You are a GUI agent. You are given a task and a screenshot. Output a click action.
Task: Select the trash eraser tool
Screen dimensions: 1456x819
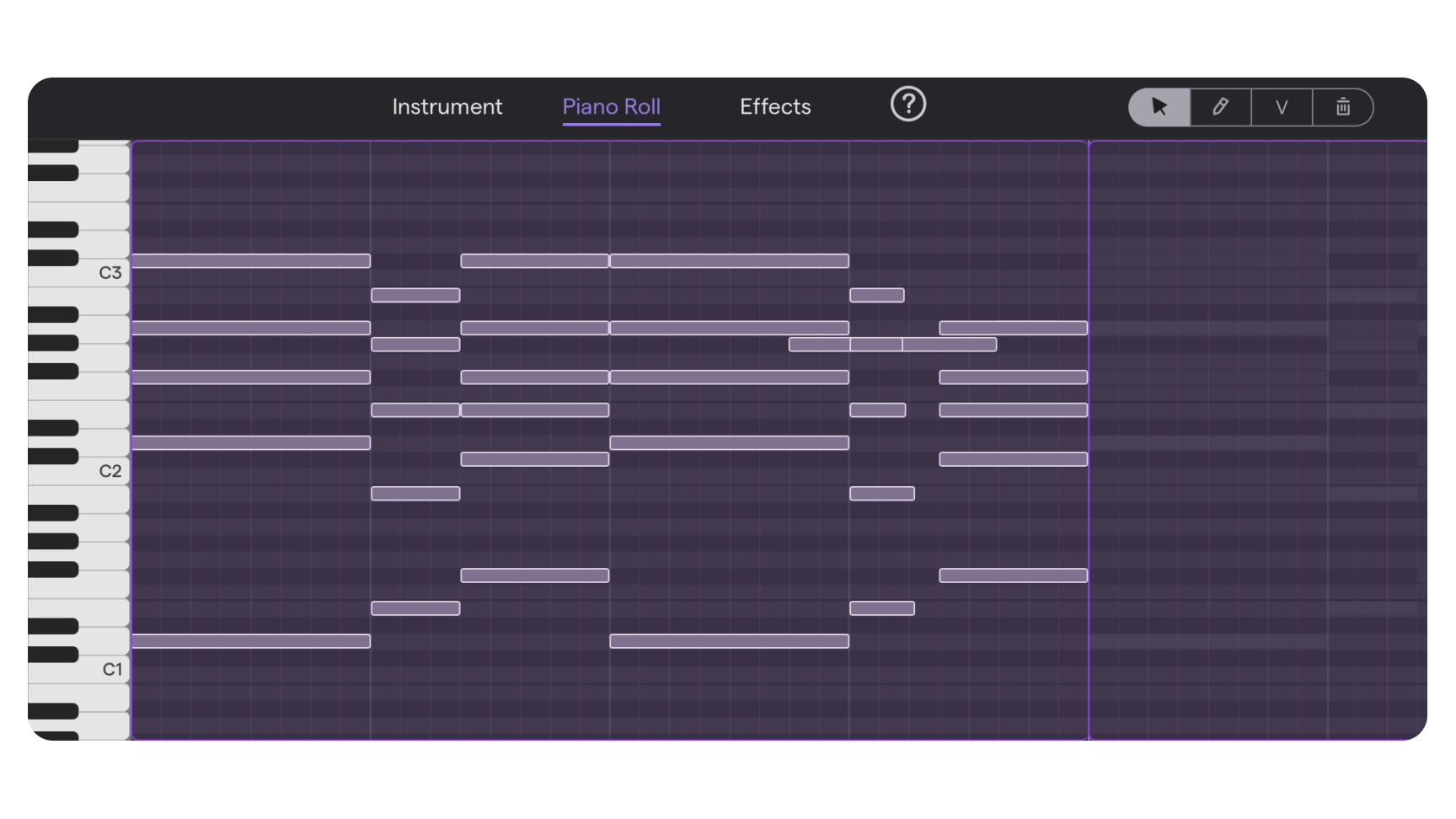tap(1342, 107)
